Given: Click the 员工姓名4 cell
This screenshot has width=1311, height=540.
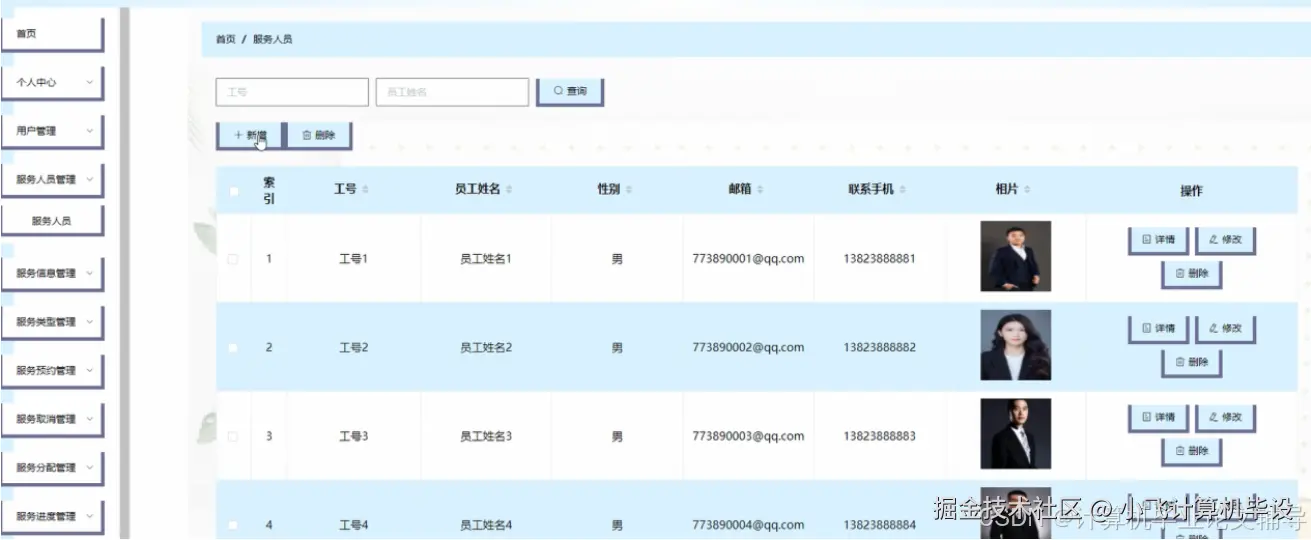Looking at the screenshot, I should point(486,525).
